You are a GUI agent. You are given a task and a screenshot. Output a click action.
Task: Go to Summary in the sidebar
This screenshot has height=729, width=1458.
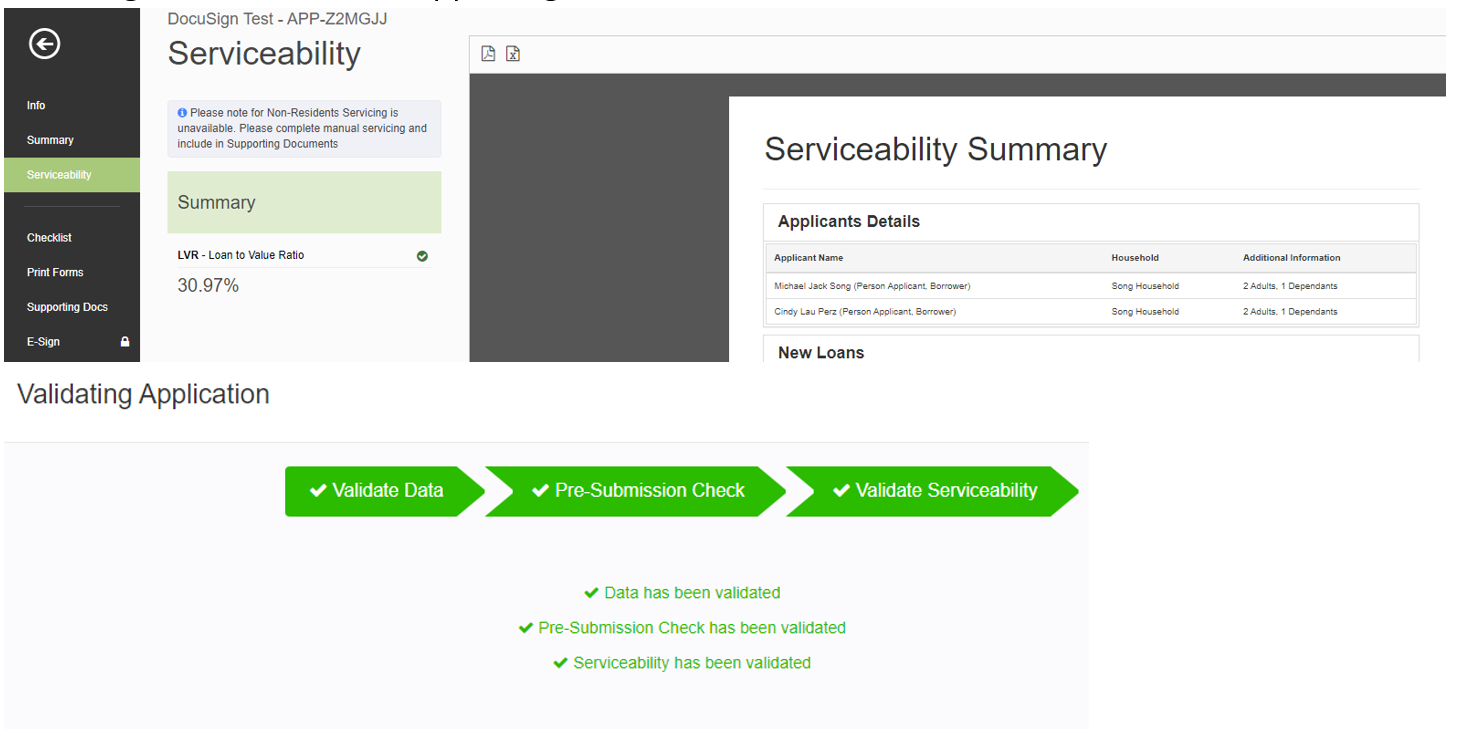pyautogui.click(x=50, y=140)
